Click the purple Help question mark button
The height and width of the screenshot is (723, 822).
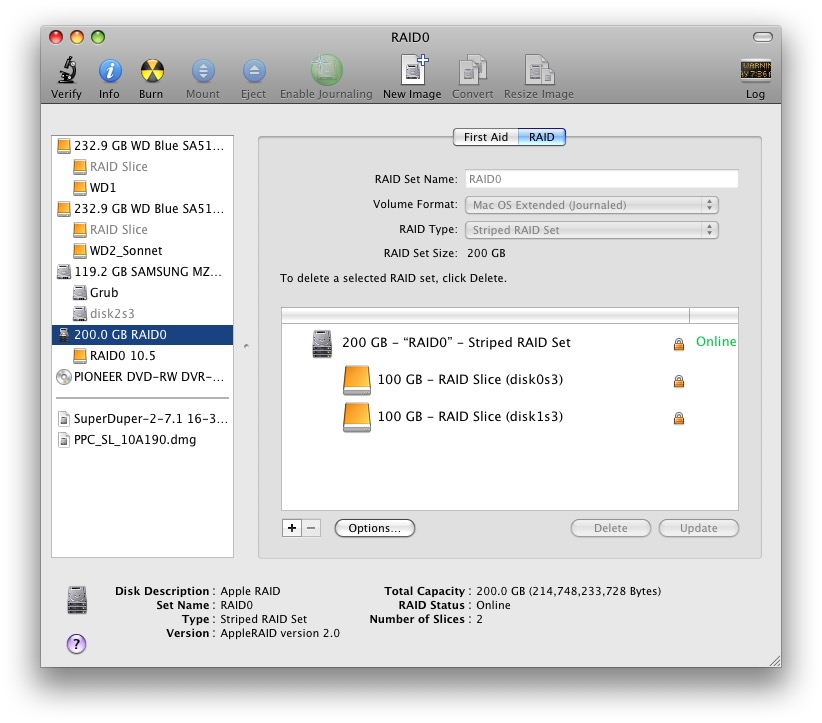76,644
